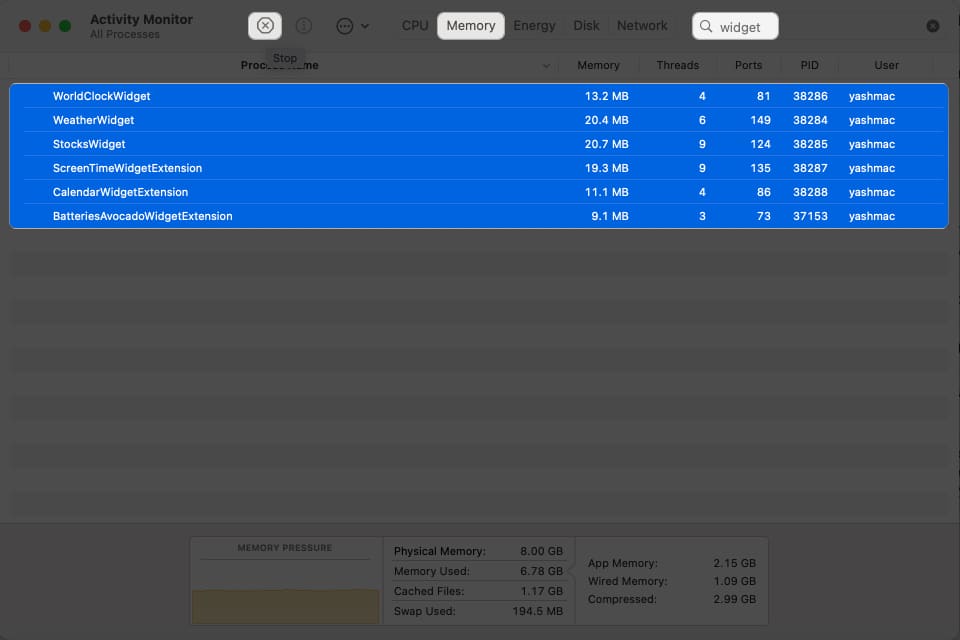Click the Swap Used 194.5 MB value
Screen dimensions: 960x640
(x=538, y=611)
